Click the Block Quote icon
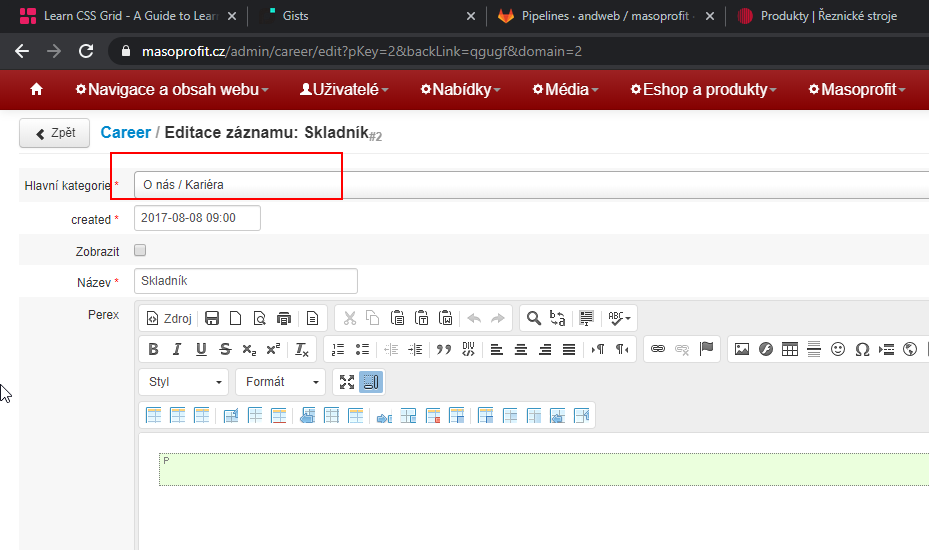This screenshot has width=929, height=550. pyautogui.click(x=444, y=349)
